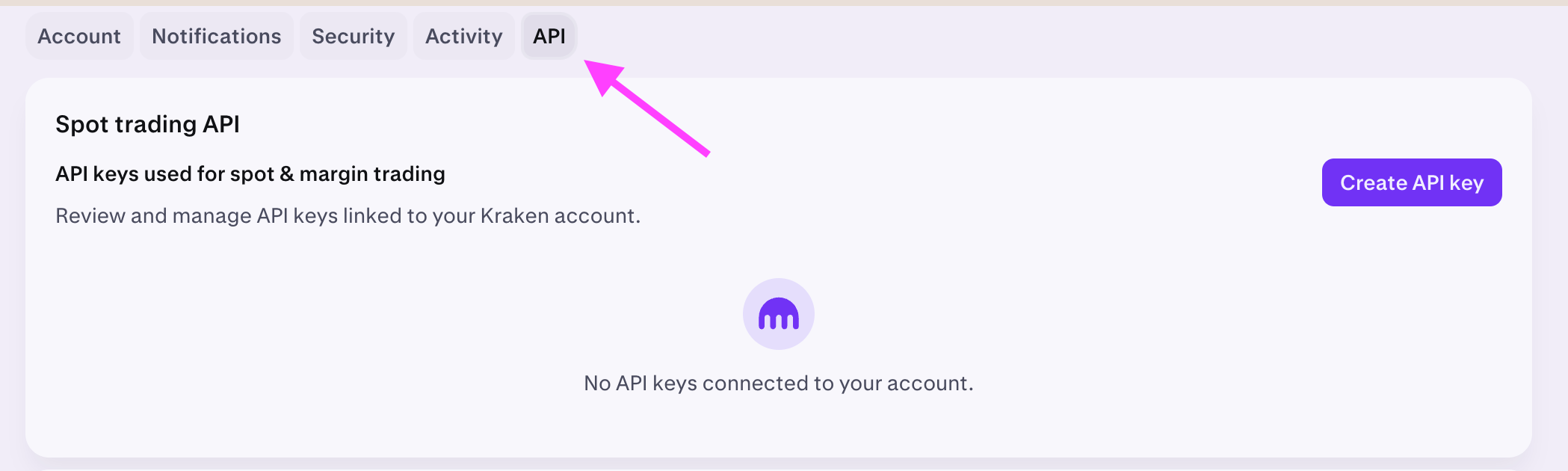Click the API keys used for spot trading label
The width and height of the screenshot is (1568, 471).
click(x=250, y=173)
